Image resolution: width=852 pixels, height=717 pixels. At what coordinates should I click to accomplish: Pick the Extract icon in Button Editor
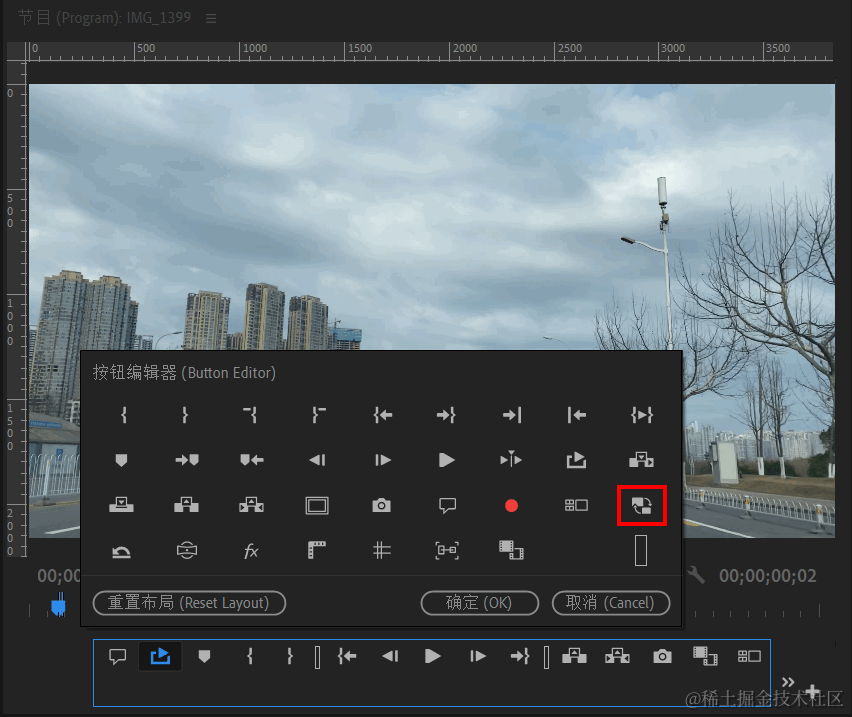(252, 505)
